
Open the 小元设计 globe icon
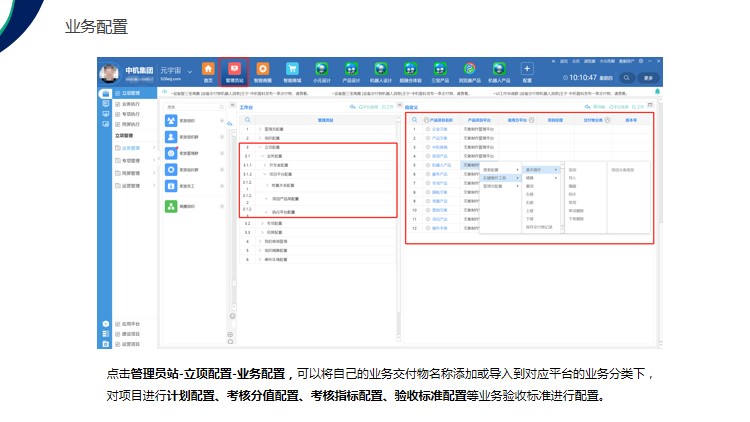pos(321,69)
